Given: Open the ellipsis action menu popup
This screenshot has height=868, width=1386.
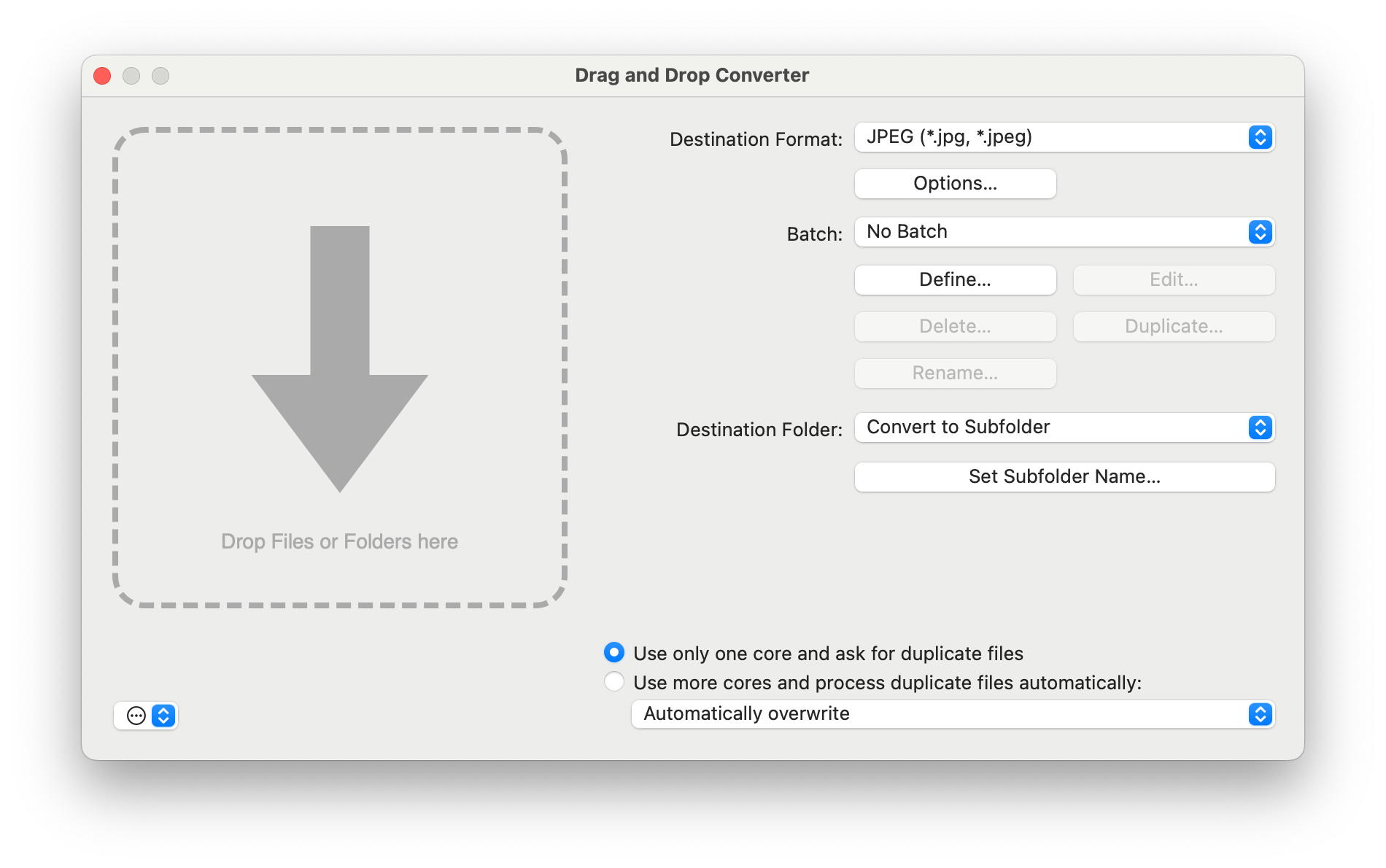Looking at the screenshot, I should point(146,716).
